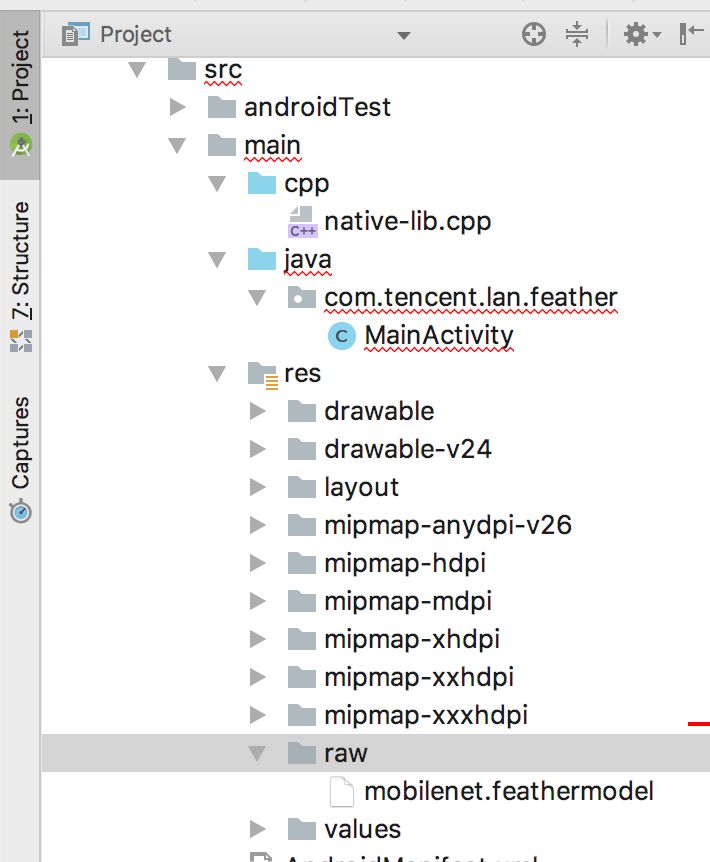710x862 pixels.
Task: Open the gear settings menu
Action: tap(641, 34)
